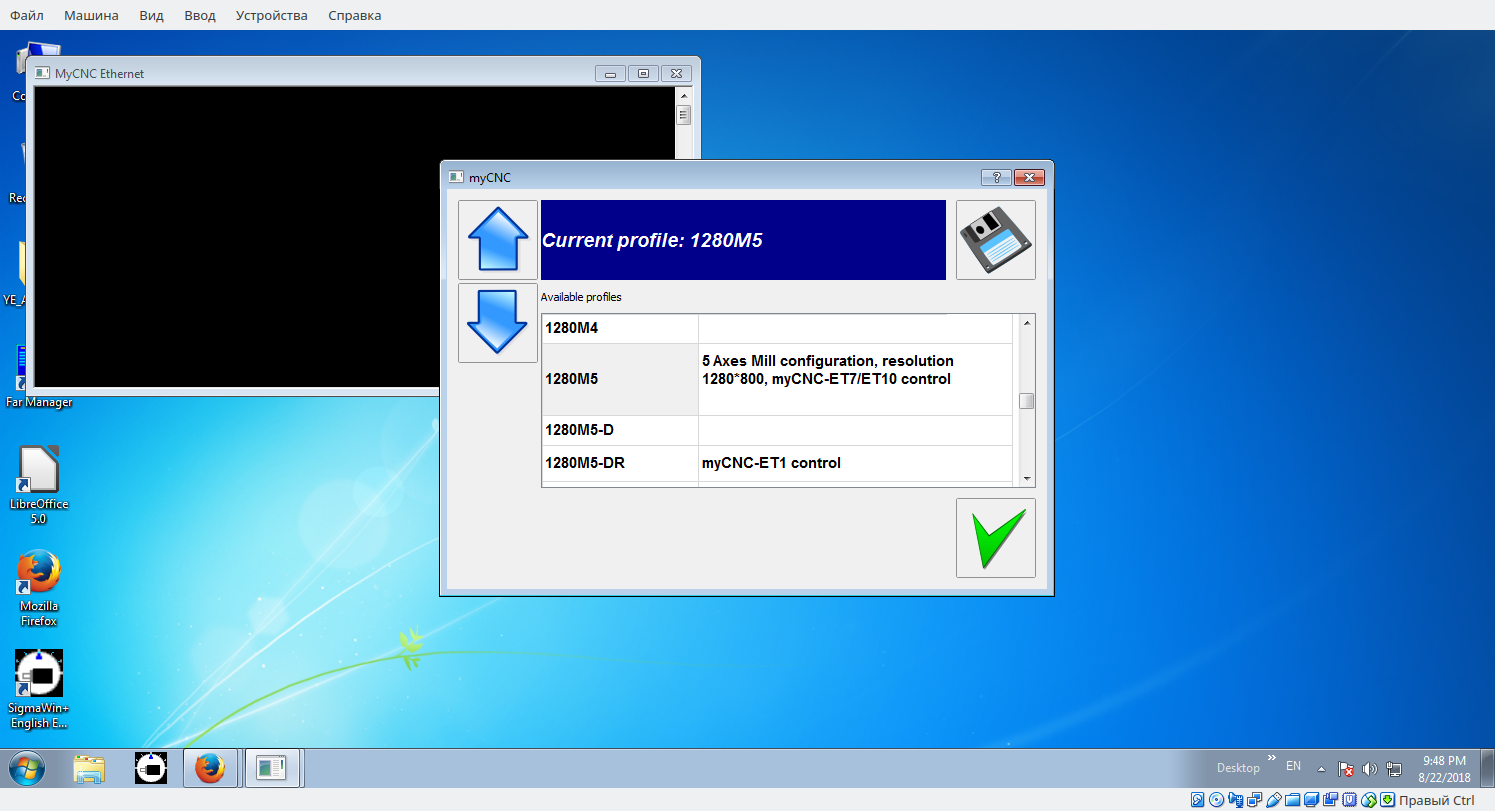Confirm with the green checkmark button
Screen dimensions: 1495x811
pos(995,538)
